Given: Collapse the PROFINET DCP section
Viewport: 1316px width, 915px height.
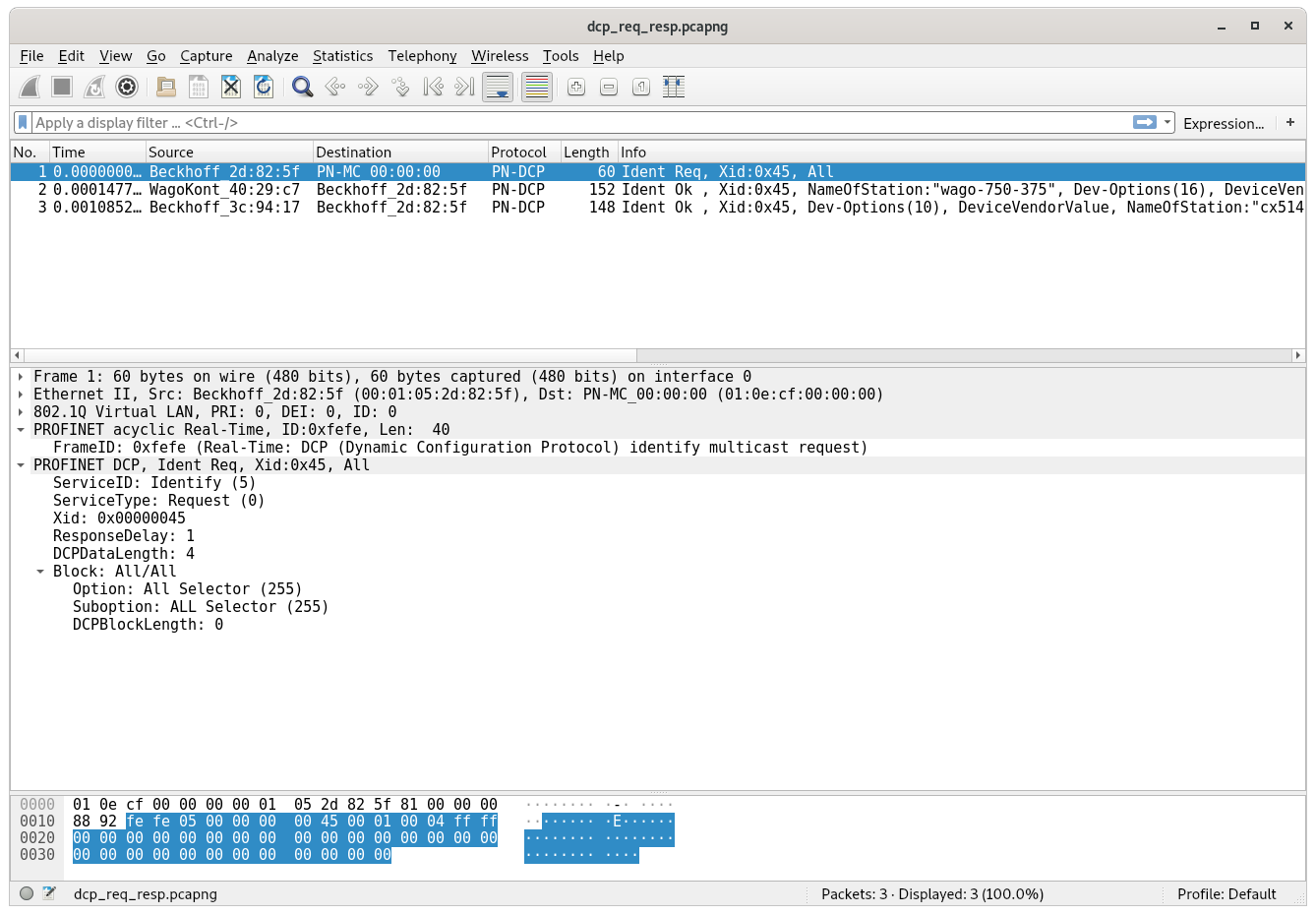Looking at the screenshot, I should (21, 465).
